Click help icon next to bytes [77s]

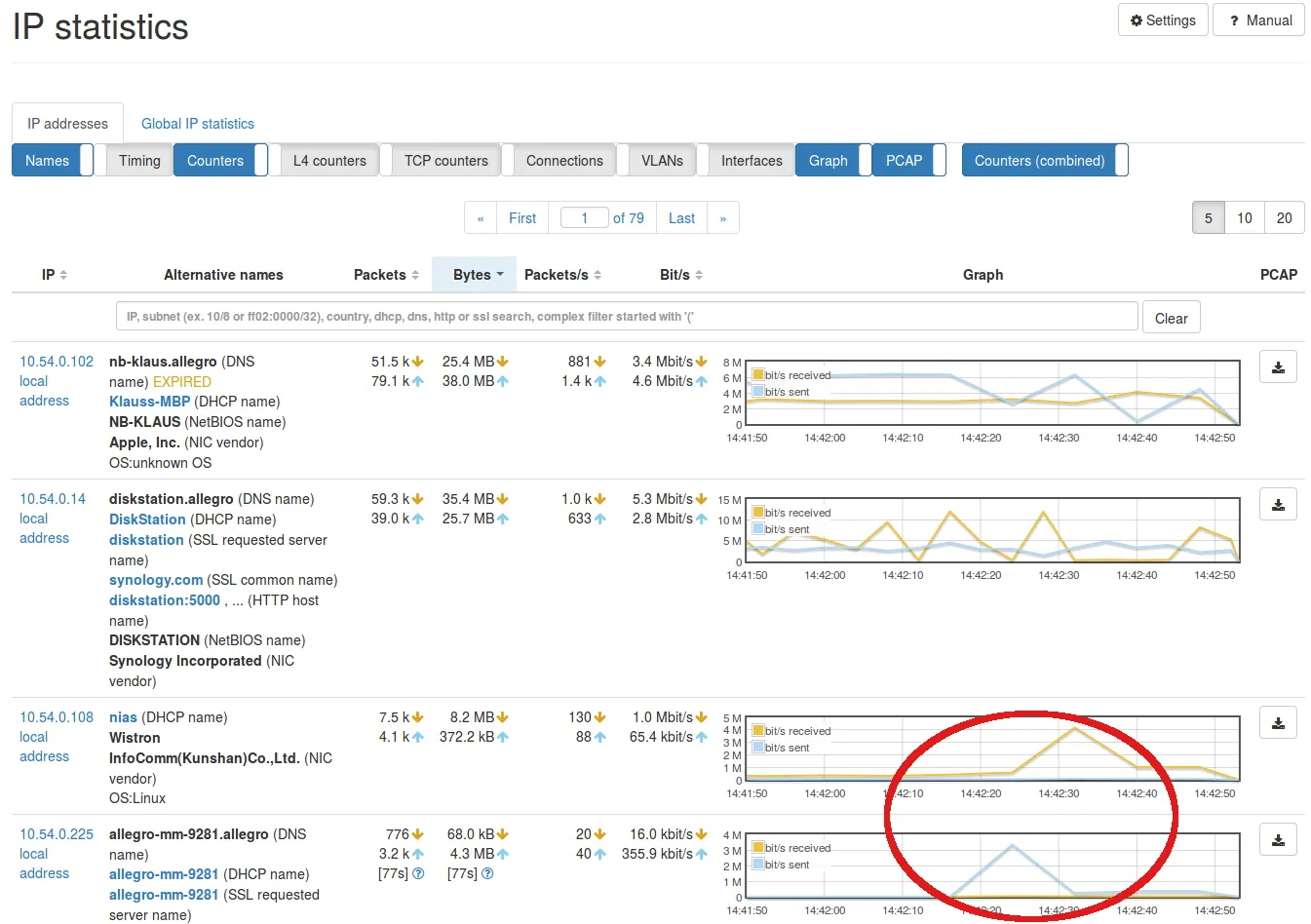pos(487,874)
